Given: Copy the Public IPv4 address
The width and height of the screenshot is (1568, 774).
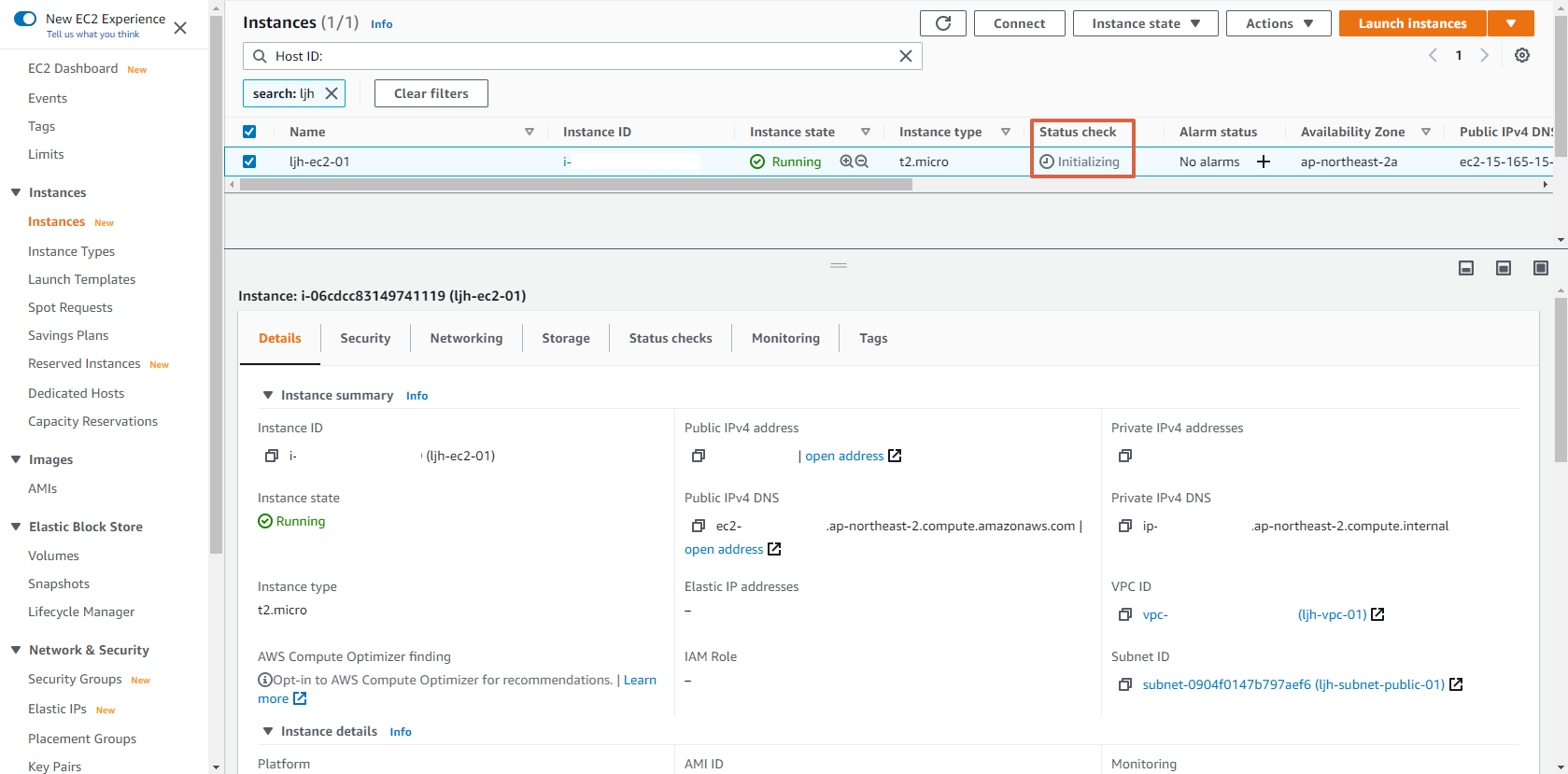Looking at the screenshot, I should coord(699,456).
